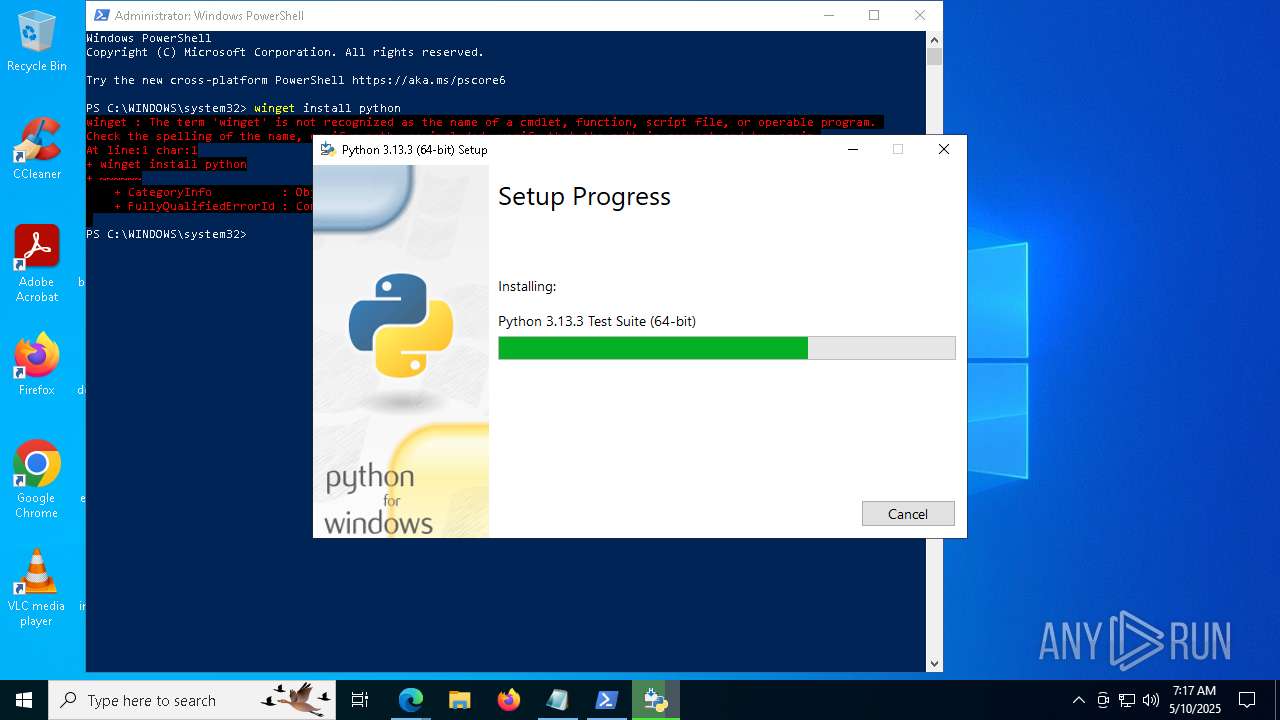This screenshot has width=1280, height=720.
Task: Select the VLC media player desktop shortcut
Action: pos(37,588)
